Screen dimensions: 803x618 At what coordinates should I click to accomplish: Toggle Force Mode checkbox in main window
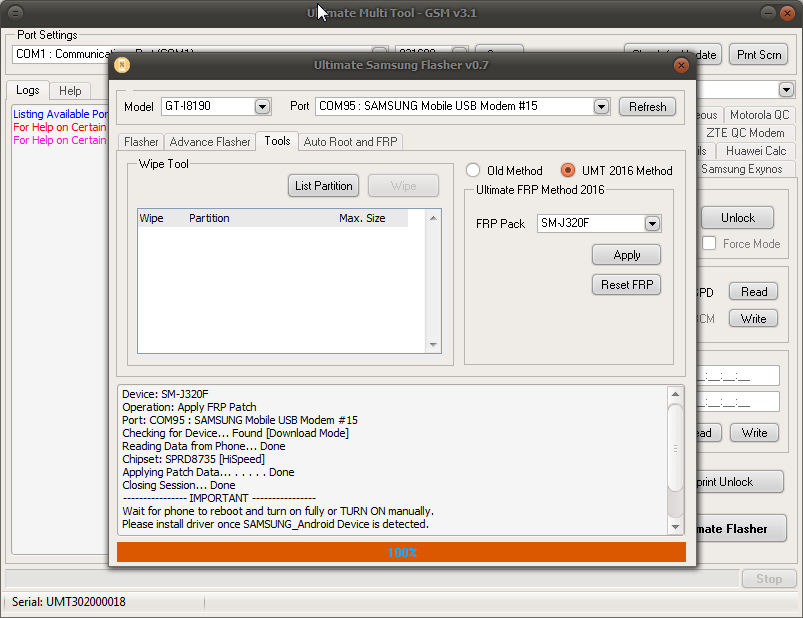(709, 243)
